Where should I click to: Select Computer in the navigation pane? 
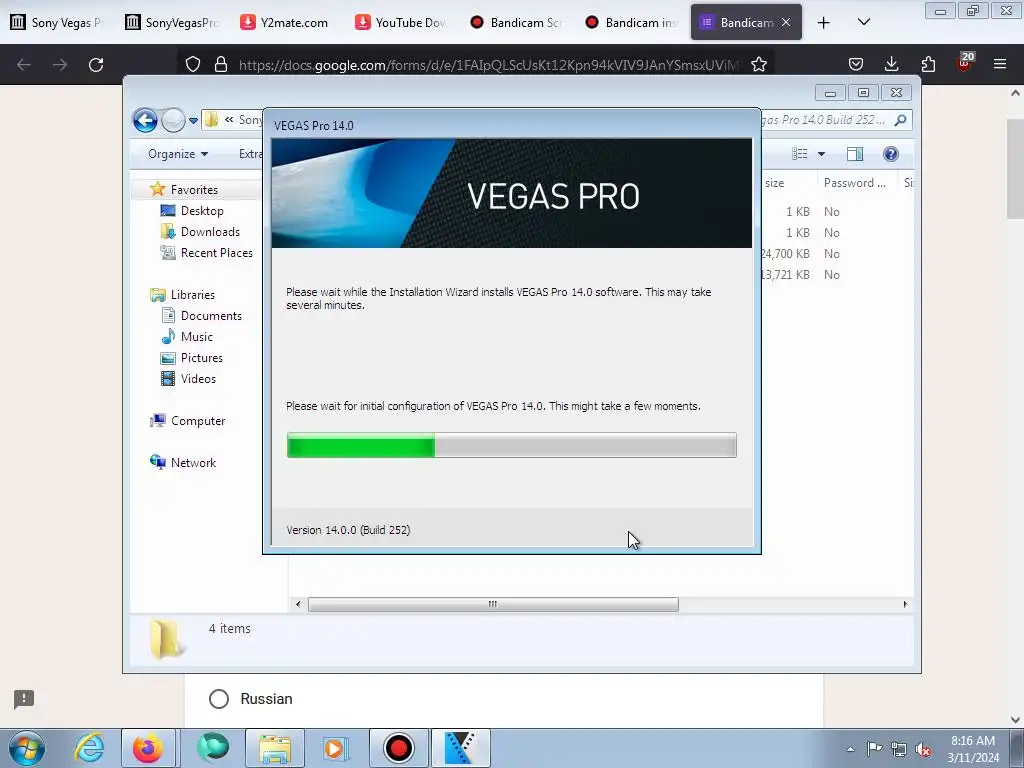click(198, 421)
